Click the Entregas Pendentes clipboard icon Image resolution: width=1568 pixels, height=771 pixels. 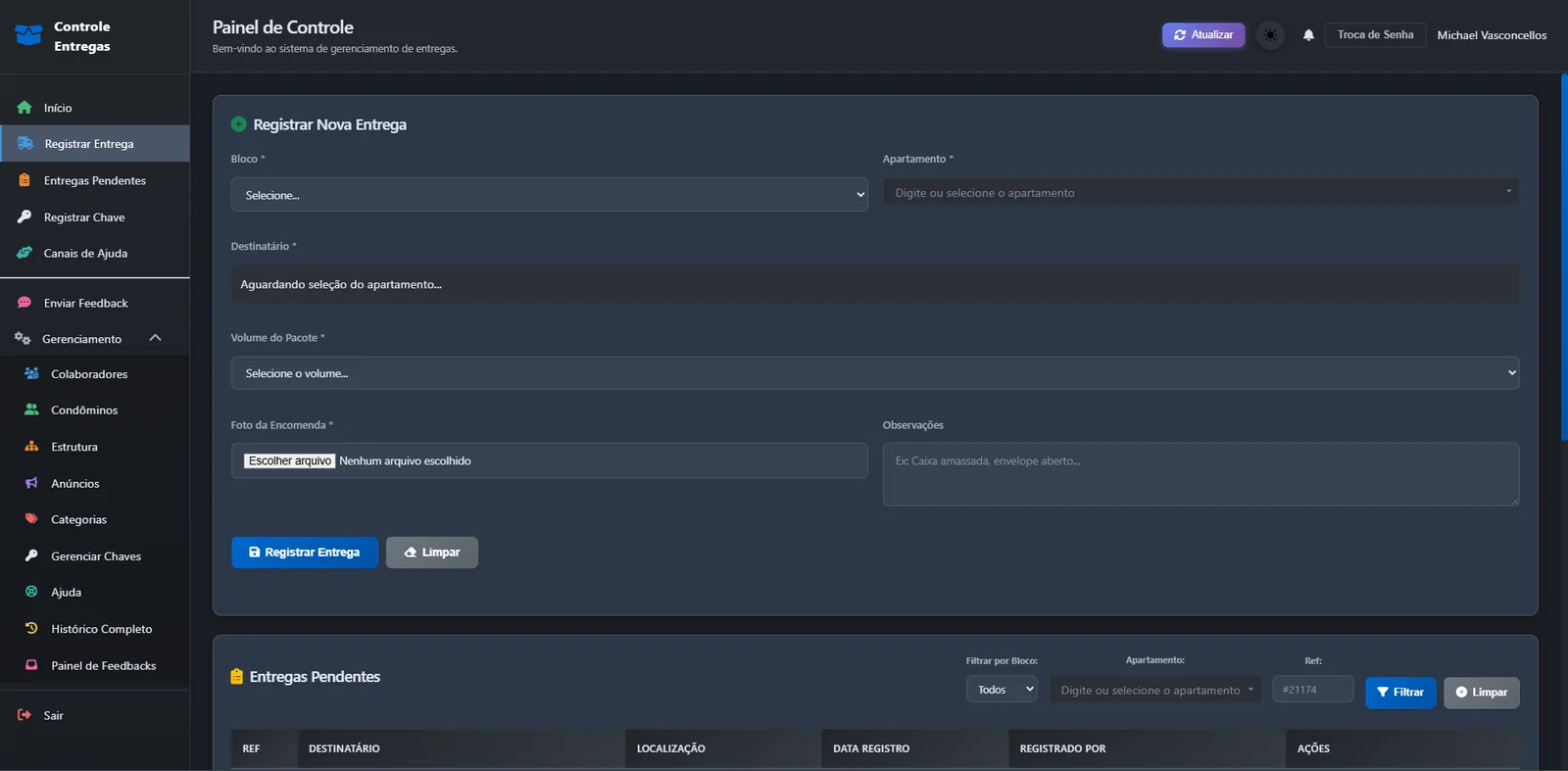click(24, 180)
